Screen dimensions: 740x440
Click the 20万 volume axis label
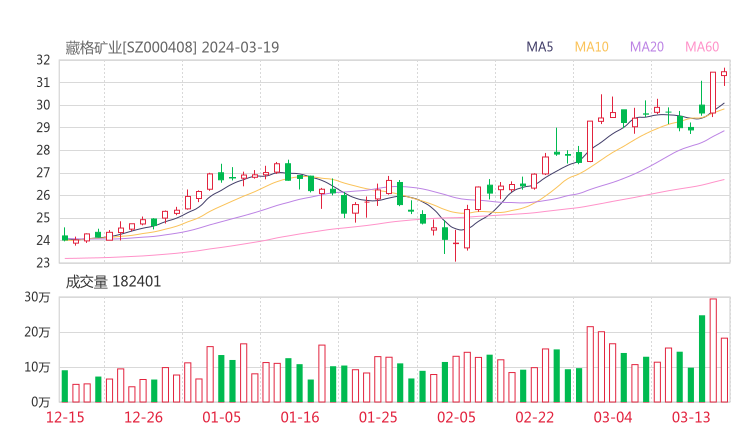(37, 332)
